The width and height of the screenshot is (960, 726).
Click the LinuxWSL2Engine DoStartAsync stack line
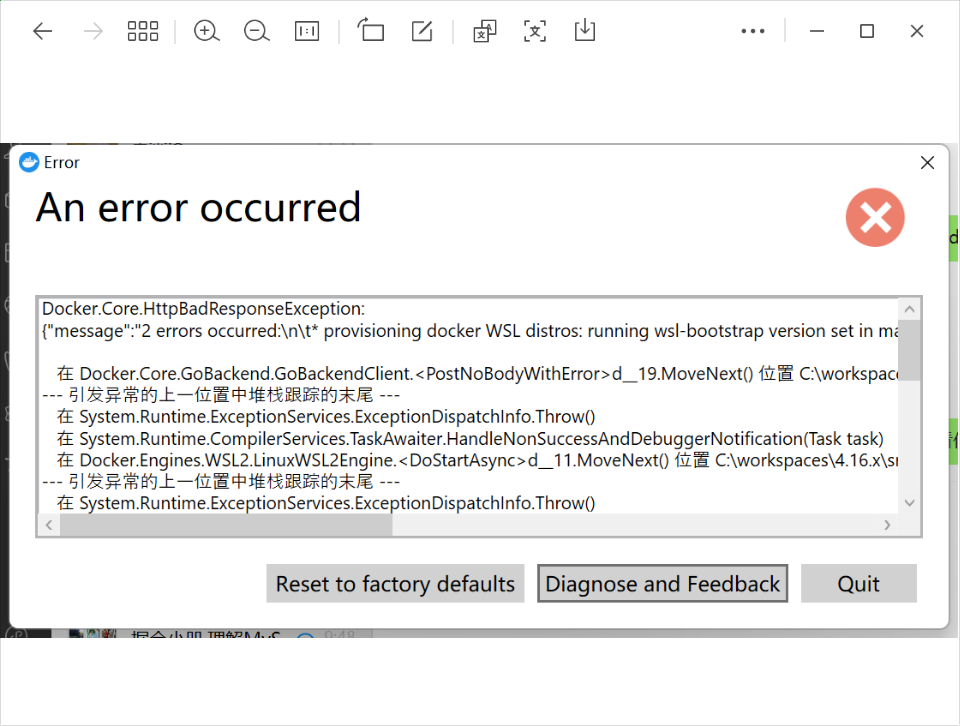tap(477, 460)
